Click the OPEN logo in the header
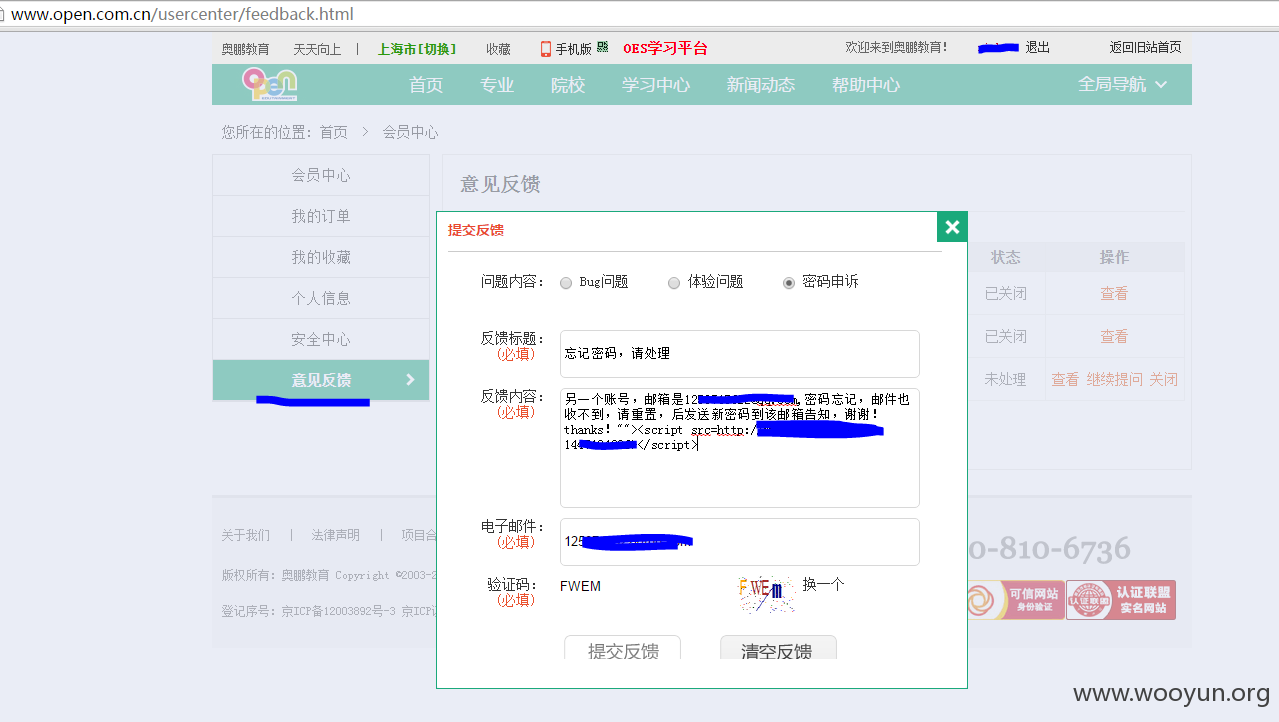 click(269, 84)
